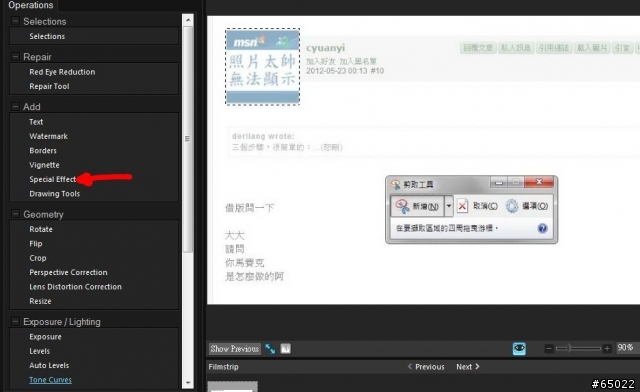Minimize the snipping tool window
The image size is (640, 392).
[x=499, y=182]
